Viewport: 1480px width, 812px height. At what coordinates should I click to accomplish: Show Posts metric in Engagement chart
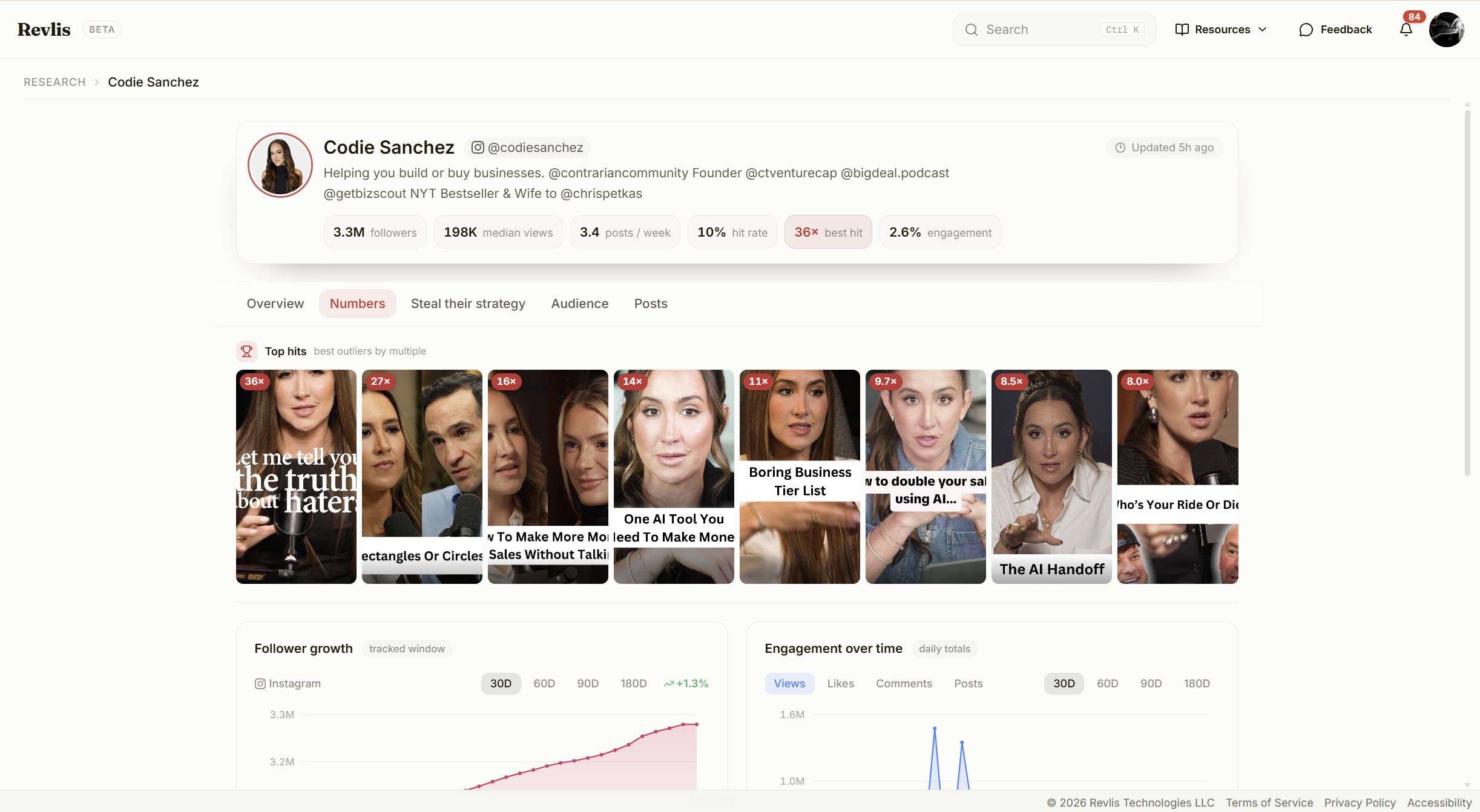[968, 684]
